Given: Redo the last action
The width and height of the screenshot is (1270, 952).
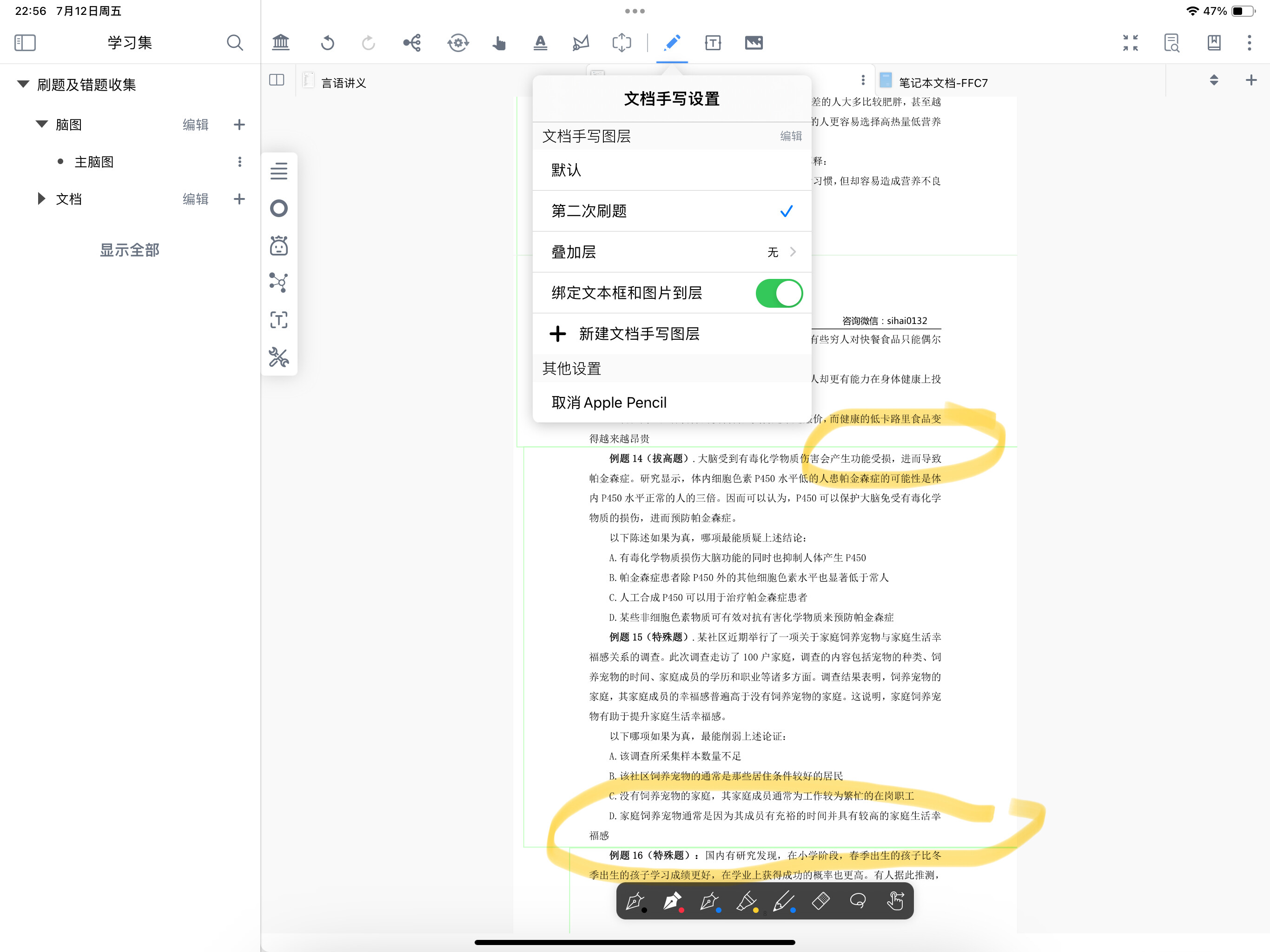Looking at the screenshot, I should [x=369, y=42].
